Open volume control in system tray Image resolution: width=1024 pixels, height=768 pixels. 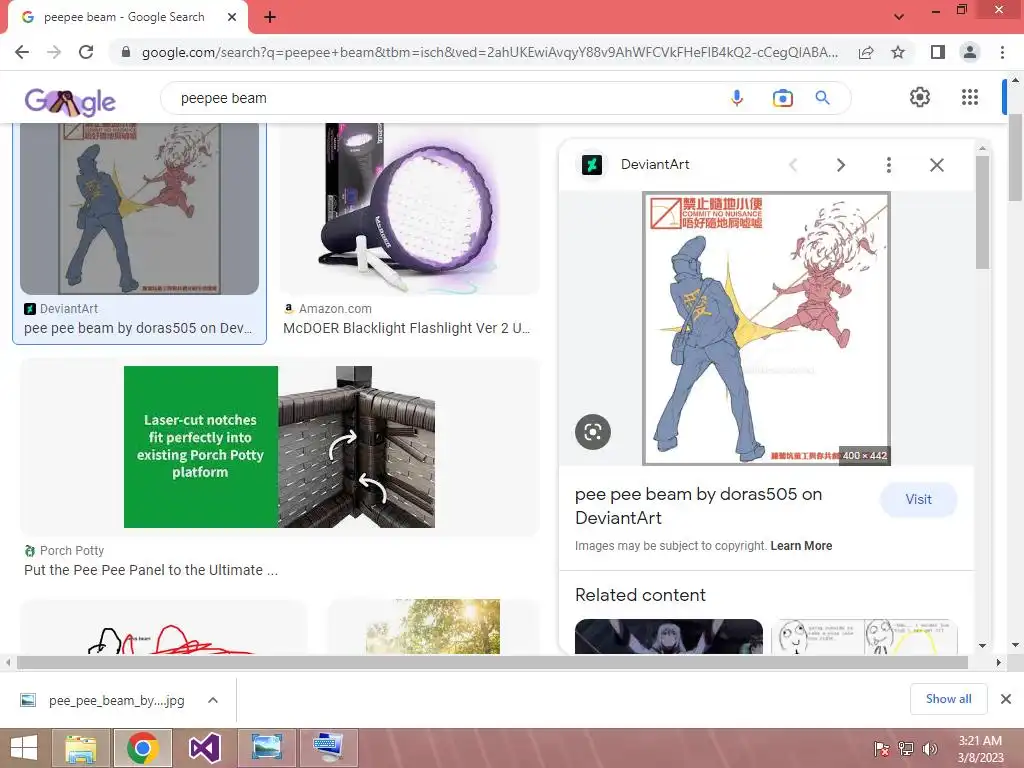point(930,749)
